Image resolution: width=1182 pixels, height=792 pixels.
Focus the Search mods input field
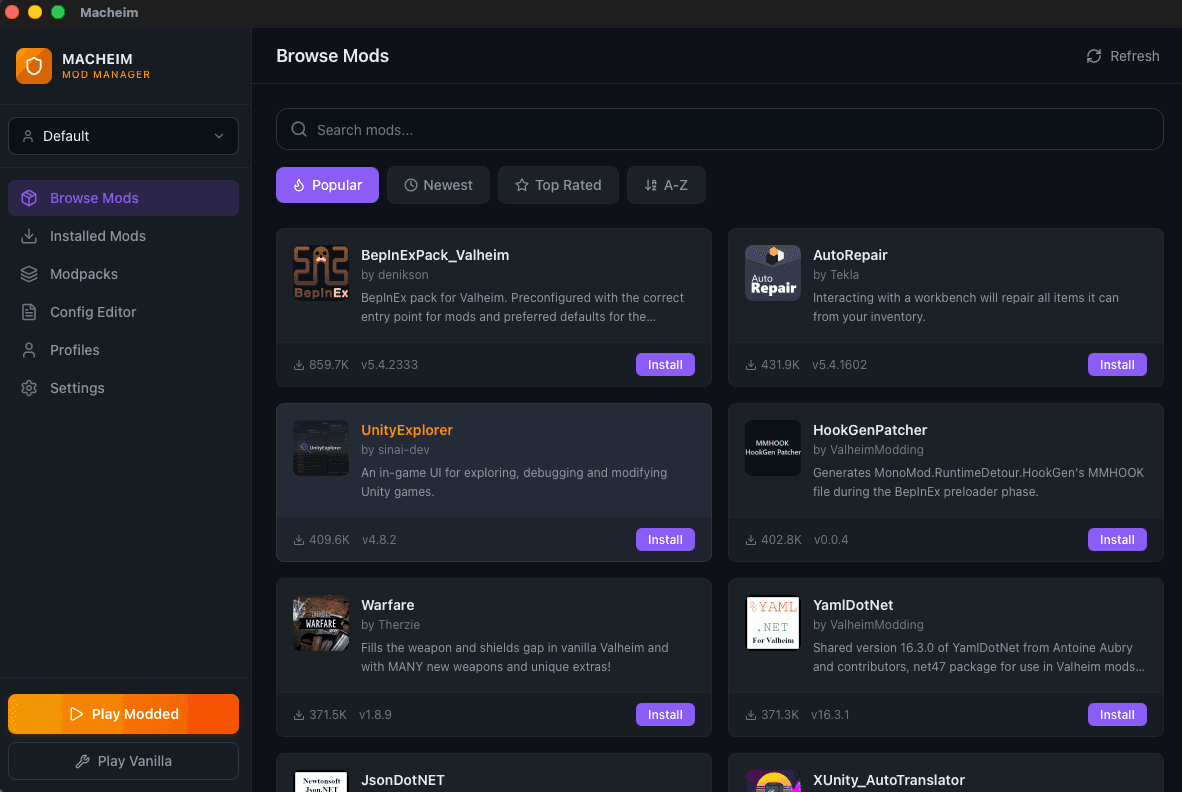[719, 130]
